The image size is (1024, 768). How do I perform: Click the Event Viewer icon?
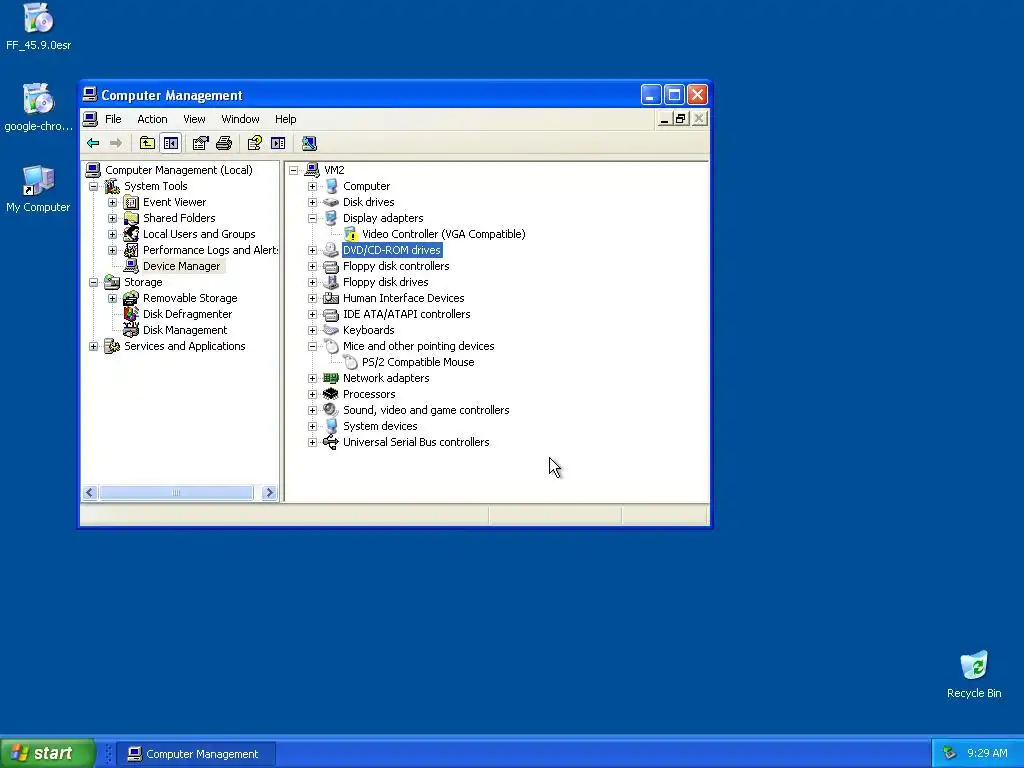point(131,202)
